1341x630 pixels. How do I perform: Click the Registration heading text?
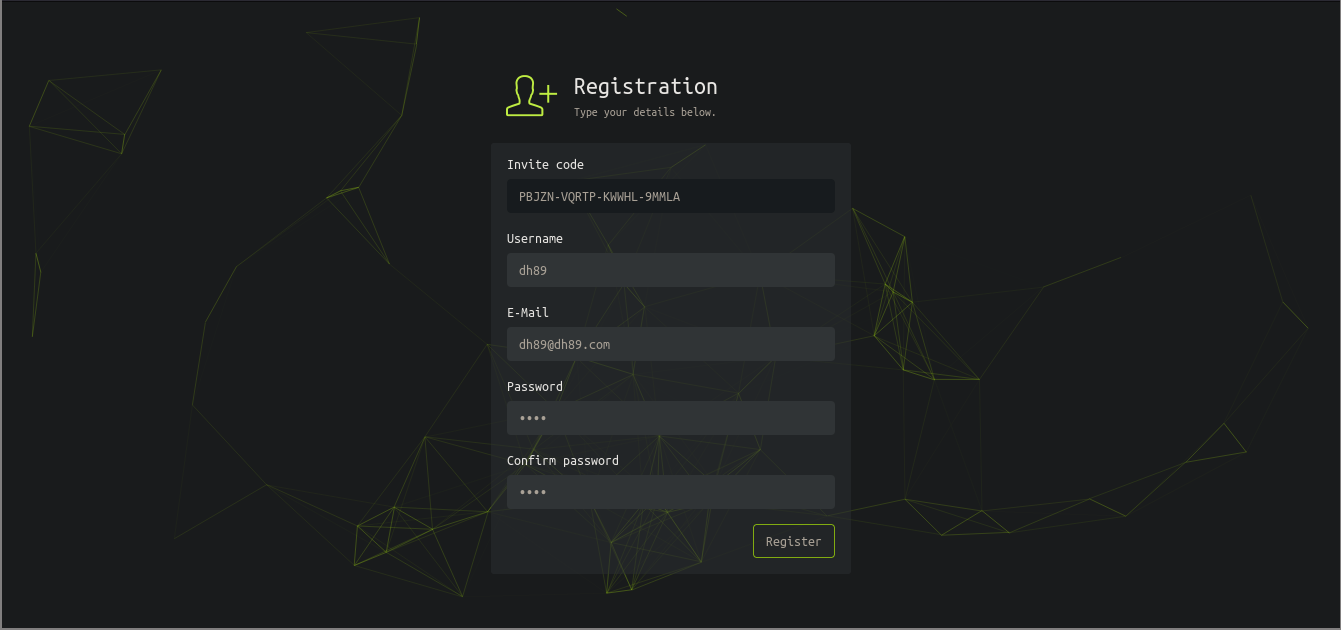coord(646,86)
